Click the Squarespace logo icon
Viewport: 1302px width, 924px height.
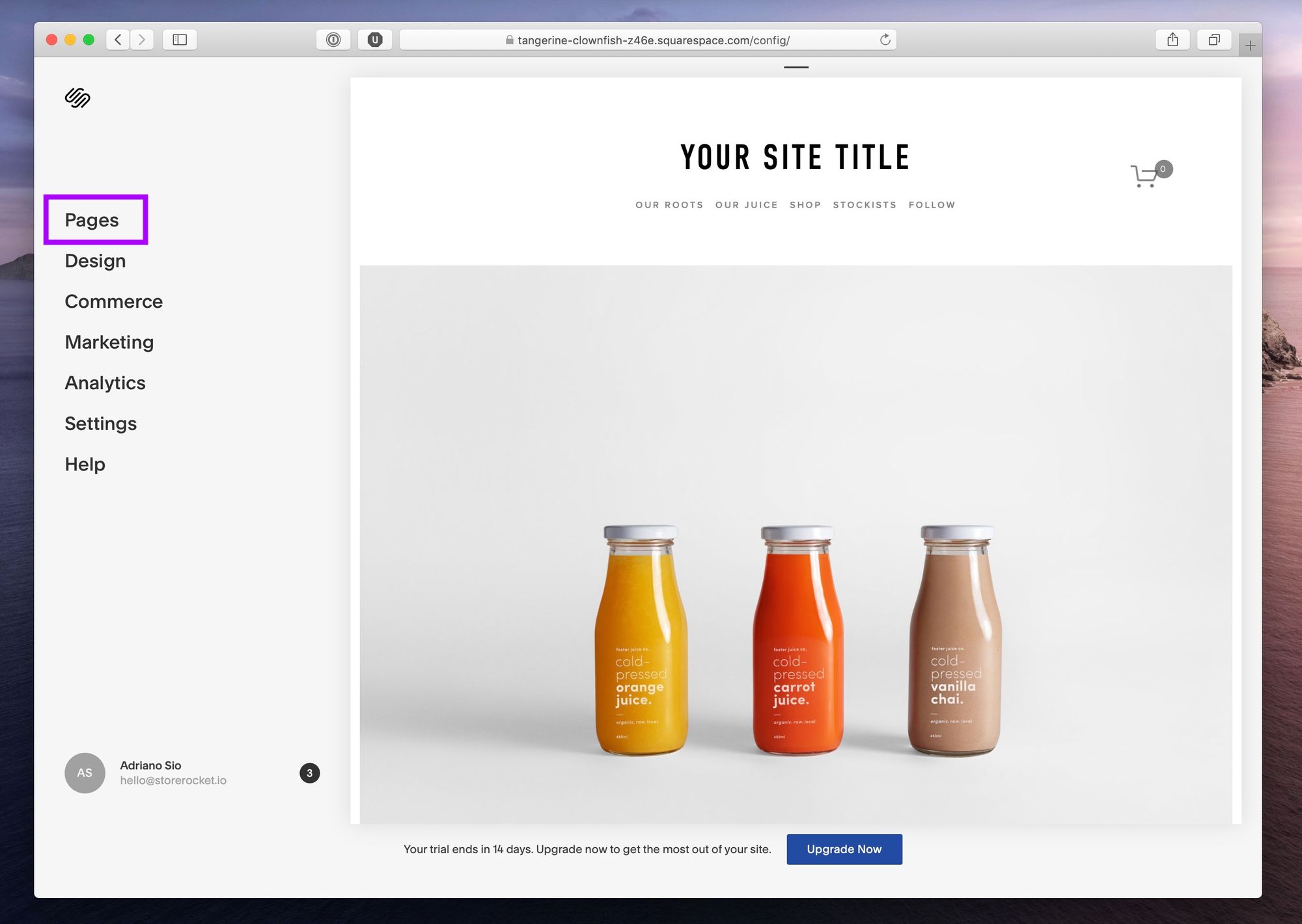(x=78, y=97)
